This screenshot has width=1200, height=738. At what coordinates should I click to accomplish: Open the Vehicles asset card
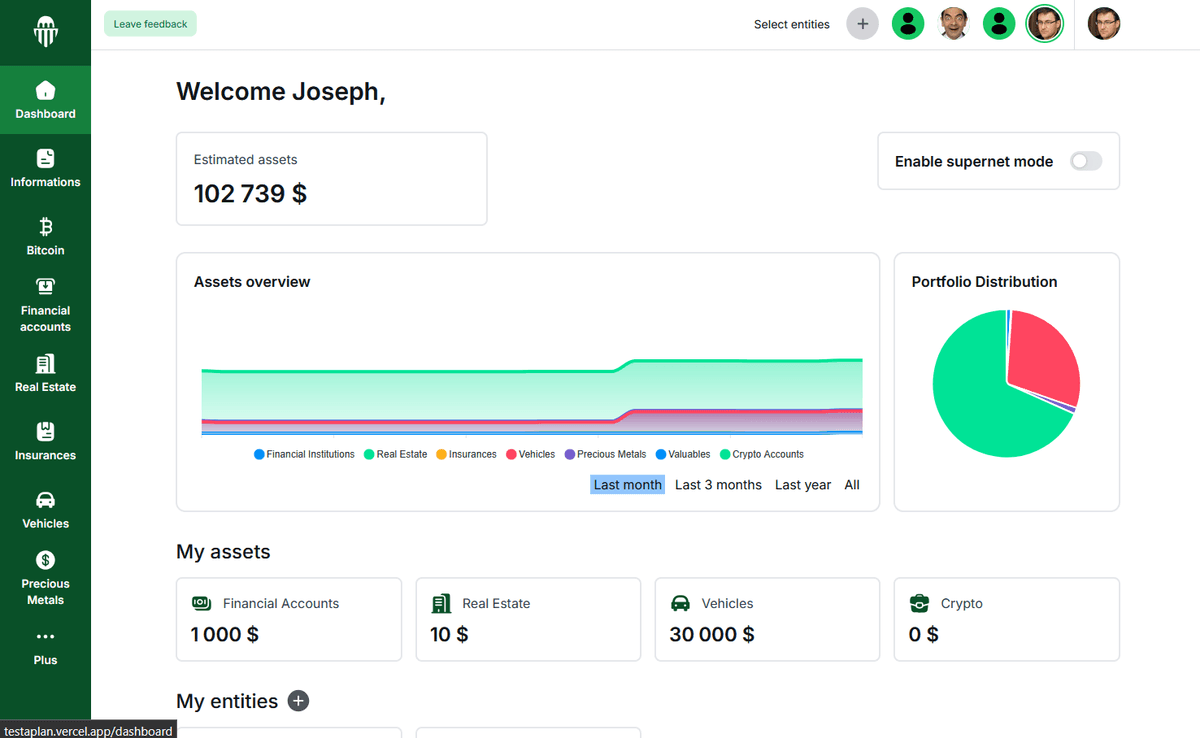point(767,619)
